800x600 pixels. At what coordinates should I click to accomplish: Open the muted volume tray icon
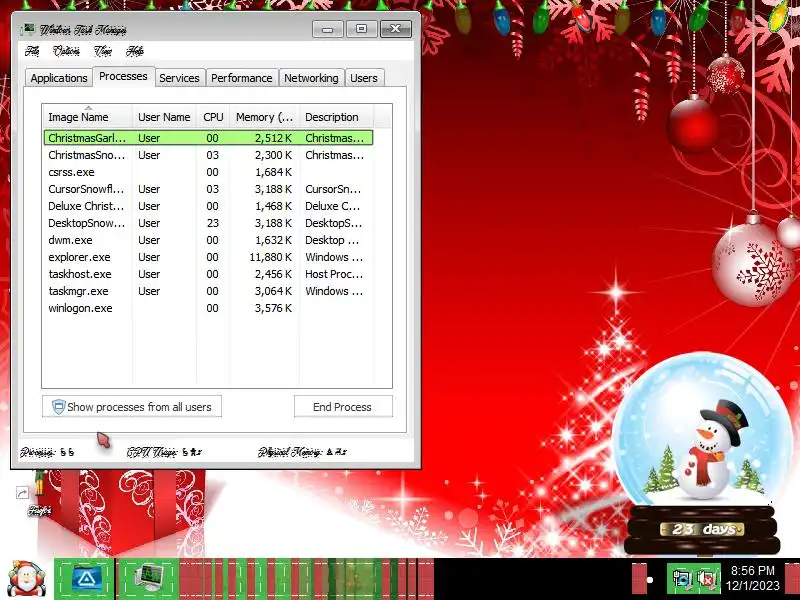pyautogui.click(x=707, y=579)
